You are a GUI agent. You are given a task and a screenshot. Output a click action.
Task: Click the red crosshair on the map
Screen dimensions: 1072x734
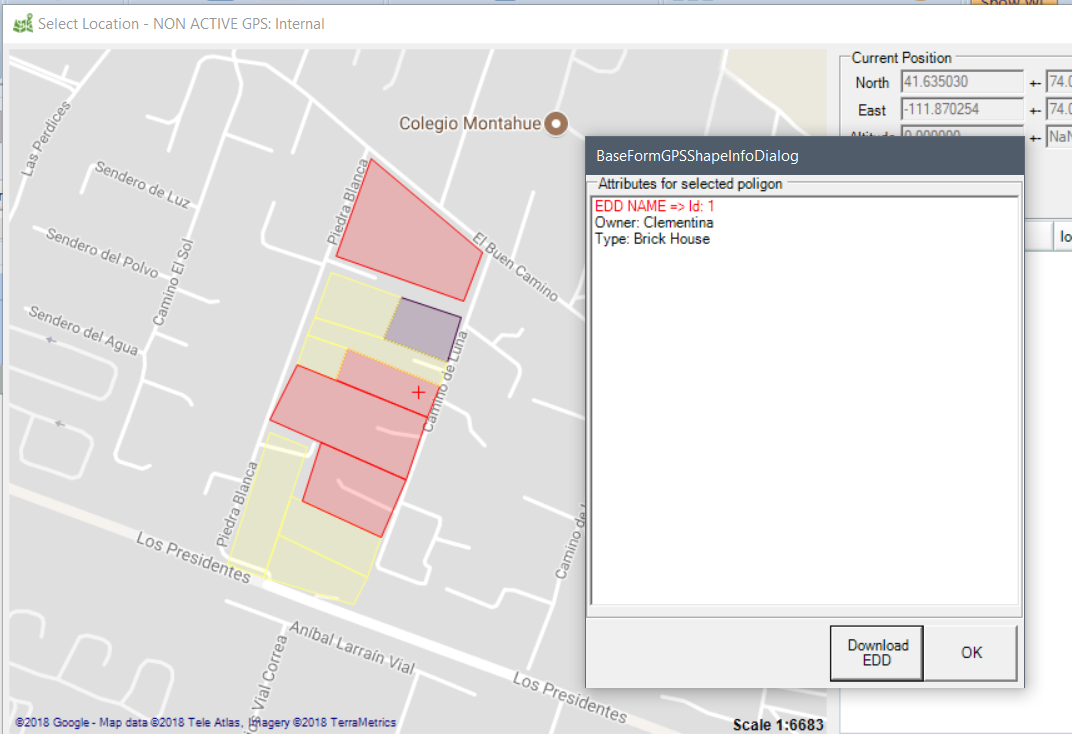[x=419, y=393]
